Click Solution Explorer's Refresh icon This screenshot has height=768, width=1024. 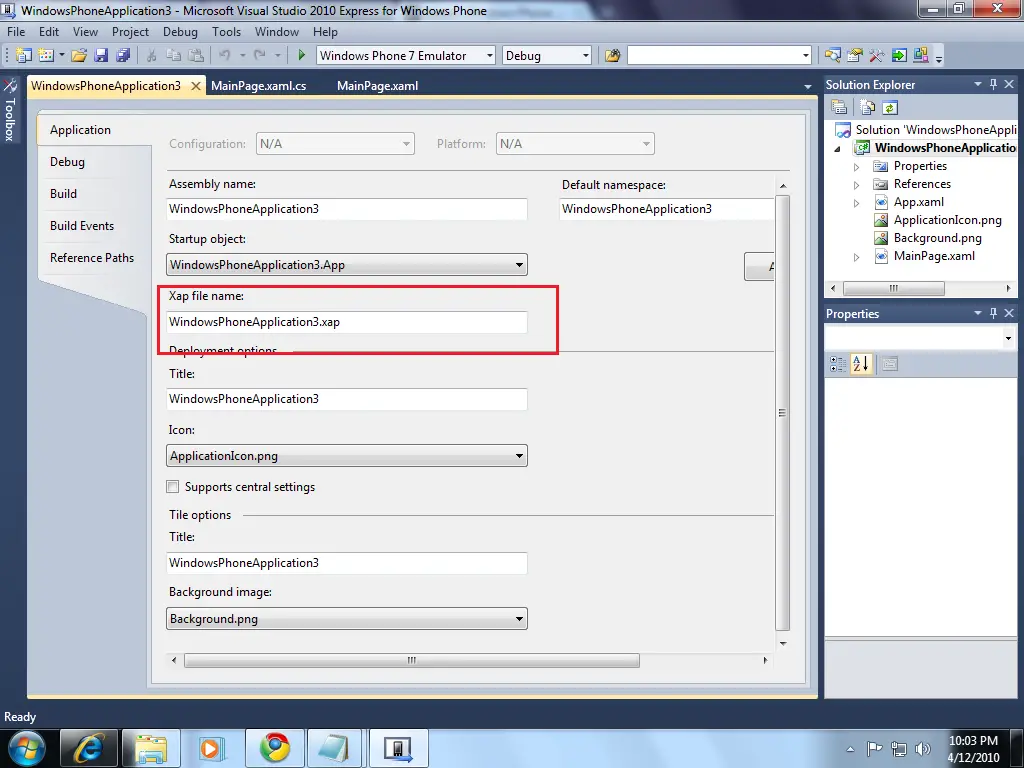point(889,107)
